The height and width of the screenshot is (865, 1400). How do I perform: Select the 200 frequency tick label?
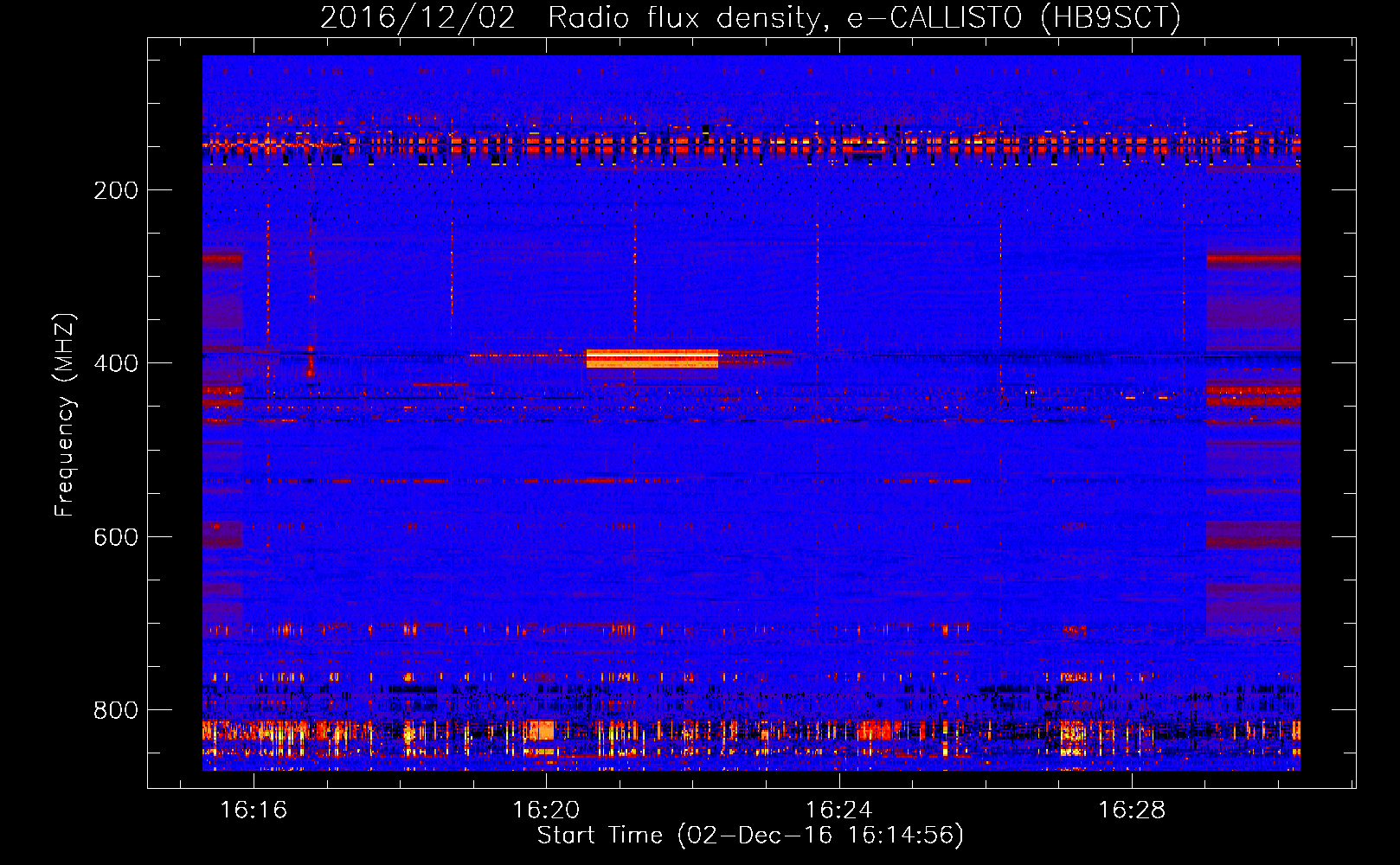coord(116,190)
